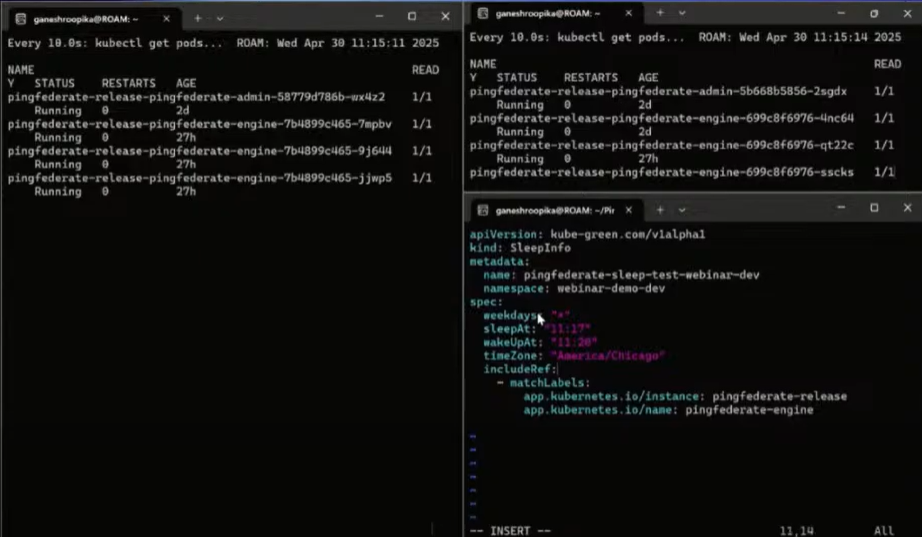Open the profile dropdown in the top-right terminal

[682, 13]
